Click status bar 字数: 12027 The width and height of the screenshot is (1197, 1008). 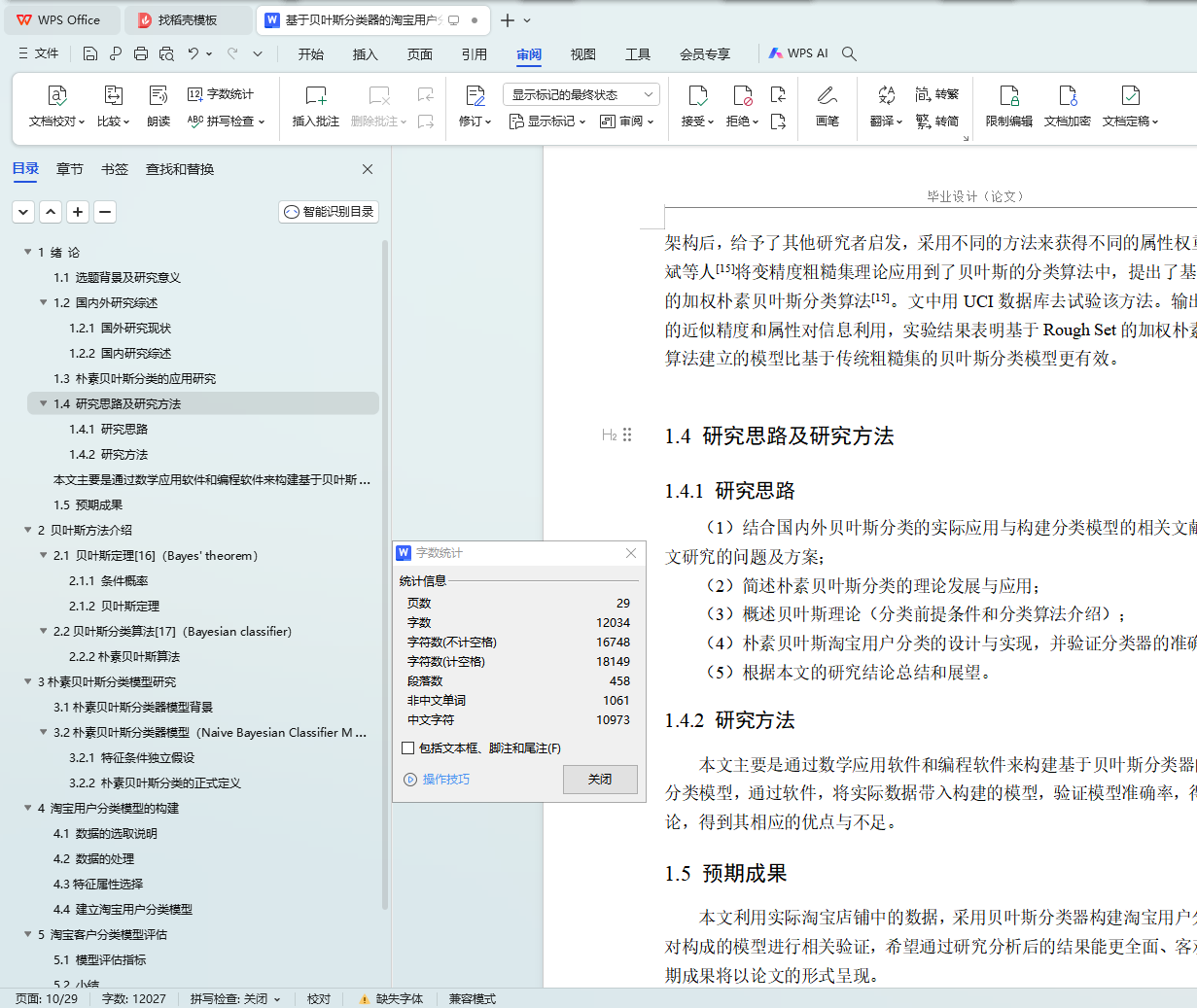tap(134, 998)
